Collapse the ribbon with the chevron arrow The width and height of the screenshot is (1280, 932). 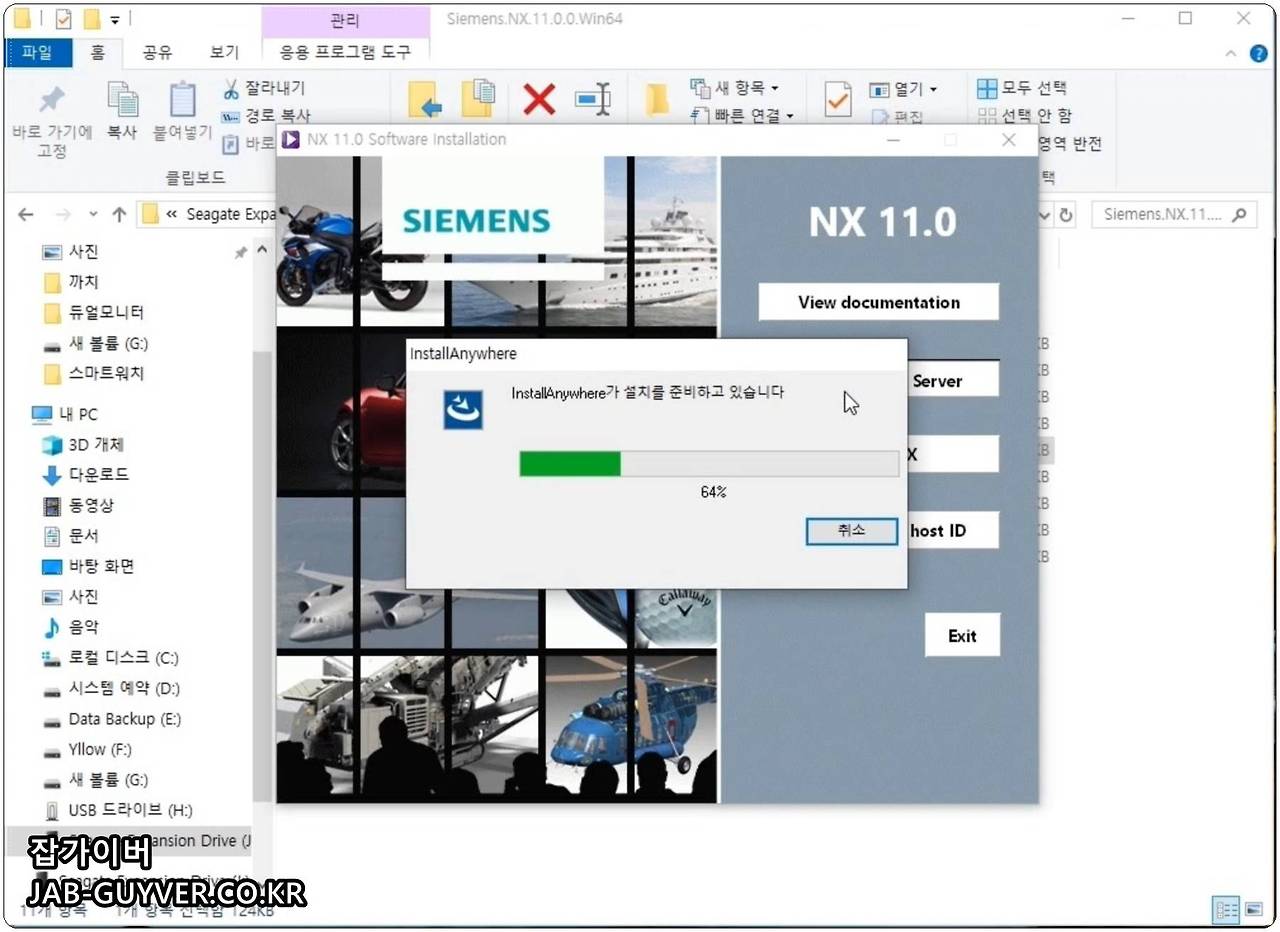[1232, 53]
